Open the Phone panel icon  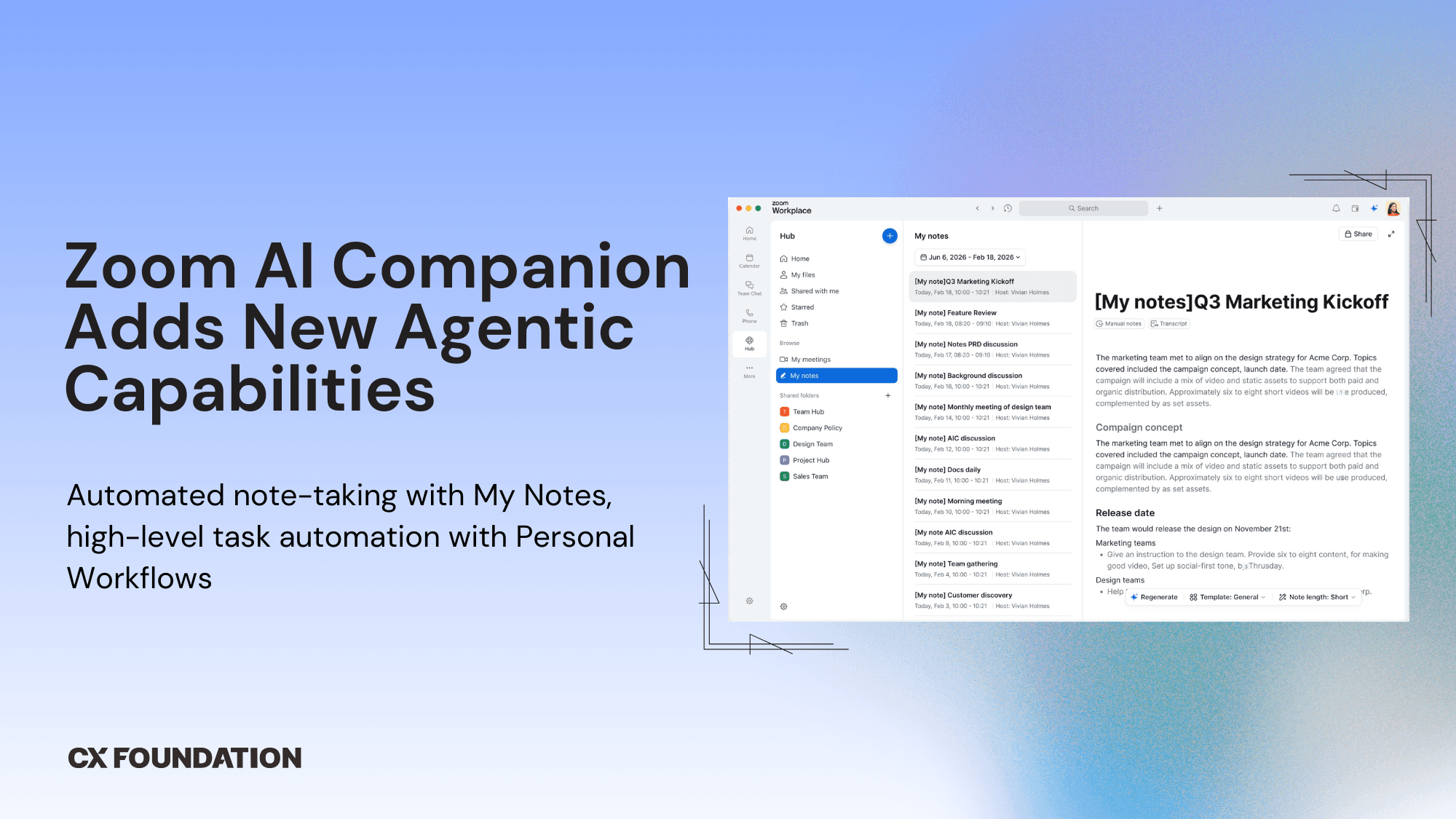[x=749, y=314]
